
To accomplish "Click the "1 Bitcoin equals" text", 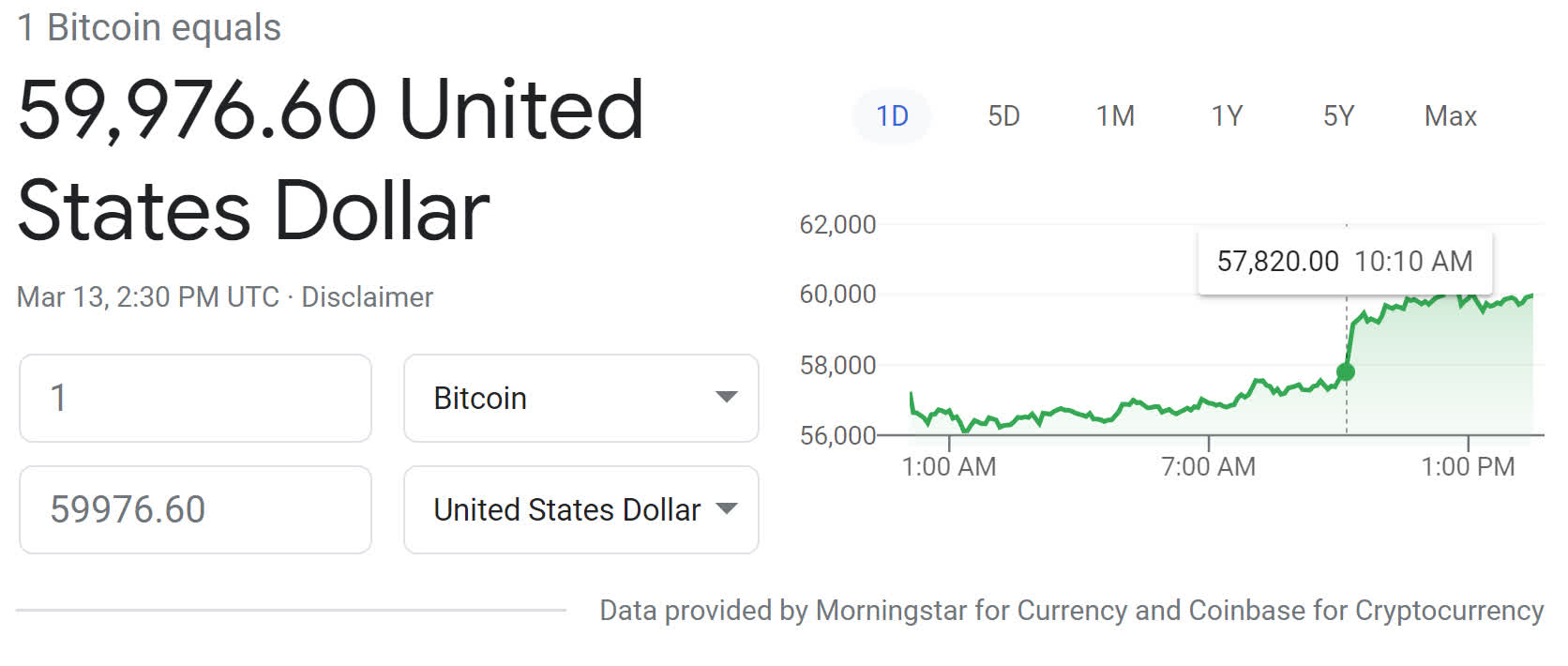I will pyautogui.click(x=150, y=28).
